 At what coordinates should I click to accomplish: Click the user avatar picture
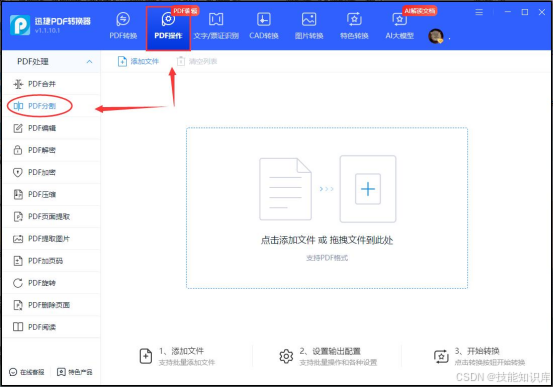pos(436,36)
